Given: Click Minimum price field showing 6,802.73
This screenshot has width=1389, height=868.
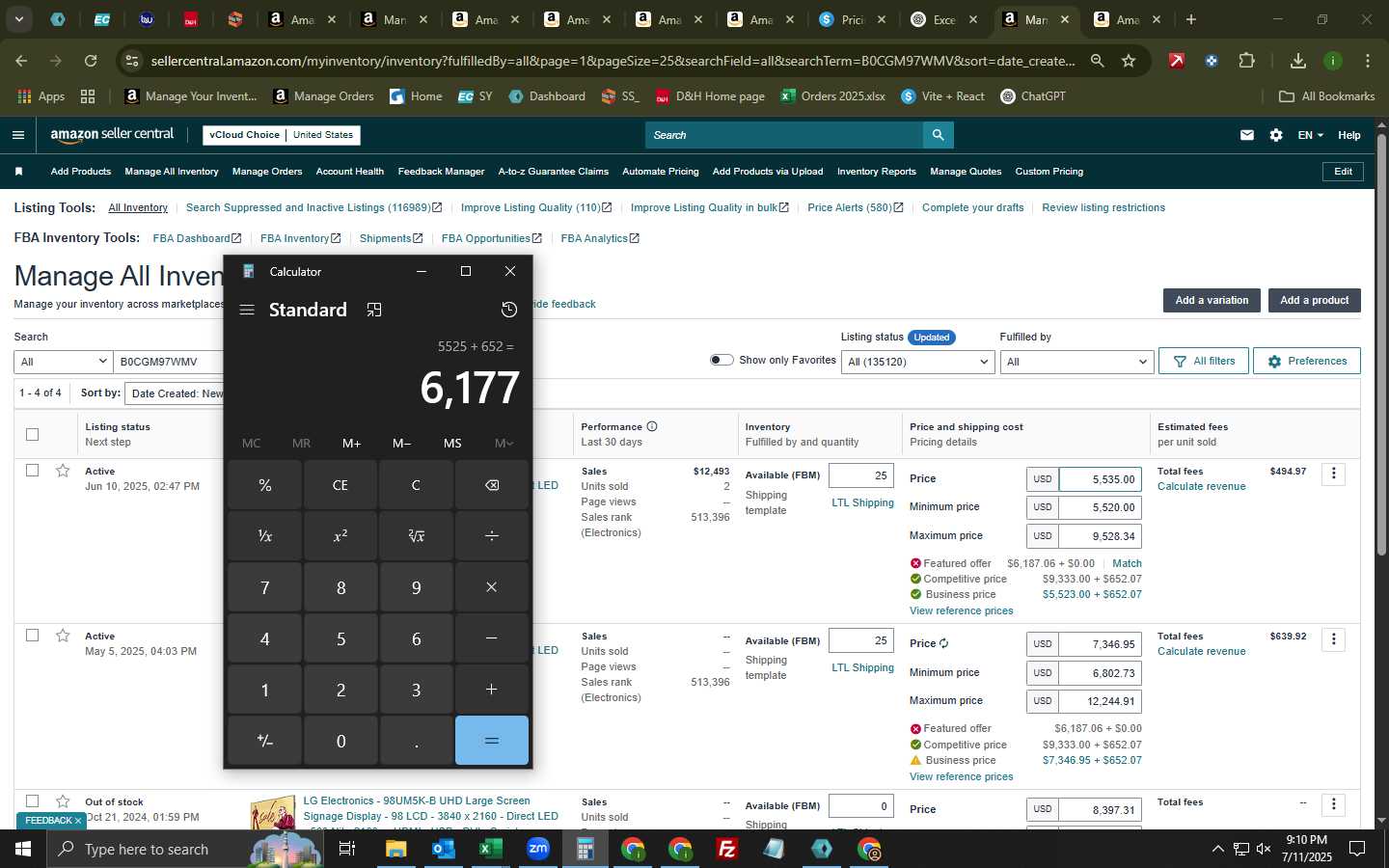Looking at the screenshot, I should 1100,672.
